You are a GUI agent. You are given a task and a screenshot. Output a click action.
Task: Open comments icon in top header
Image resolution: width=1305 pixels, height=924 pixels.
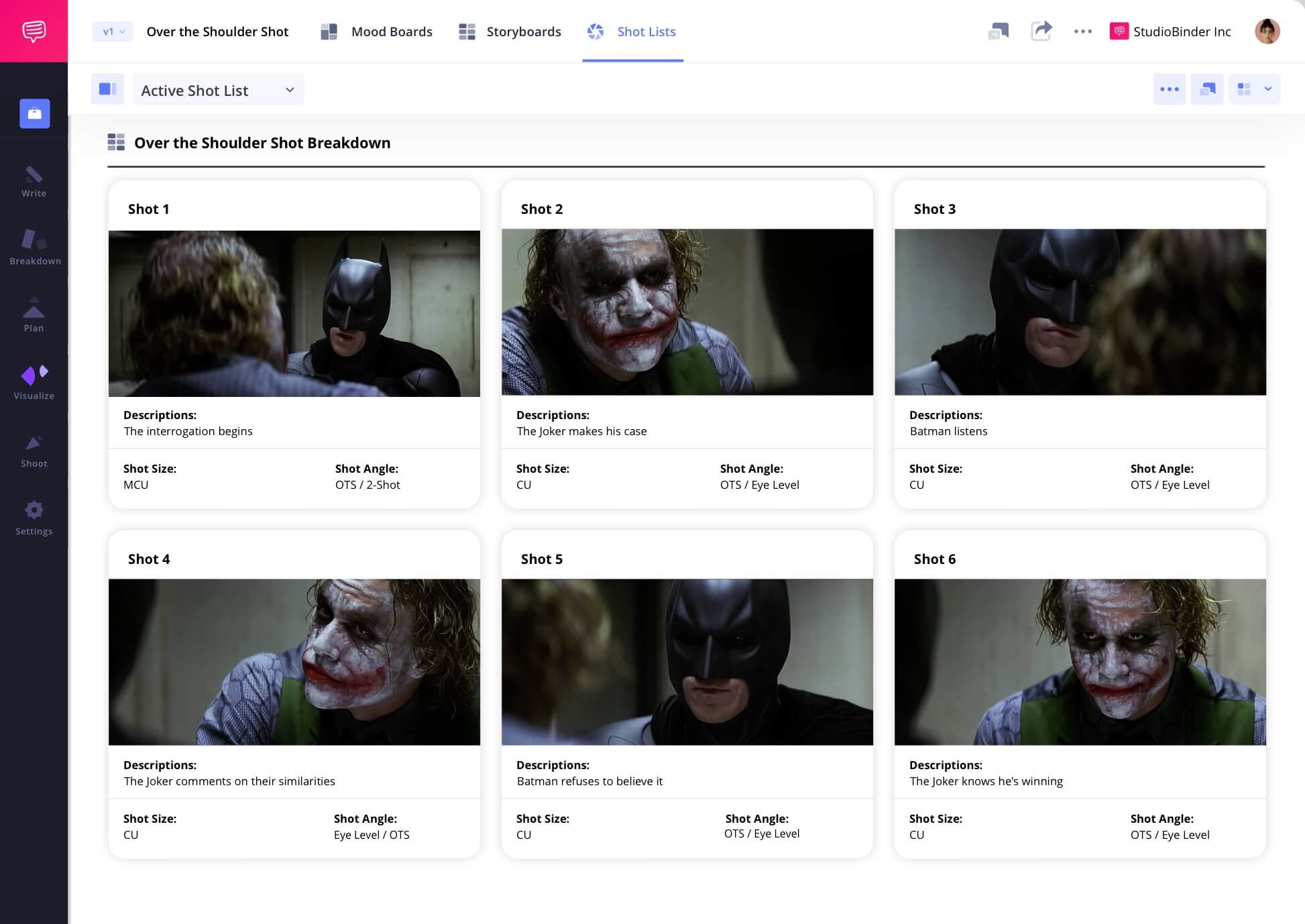(999, 31)
